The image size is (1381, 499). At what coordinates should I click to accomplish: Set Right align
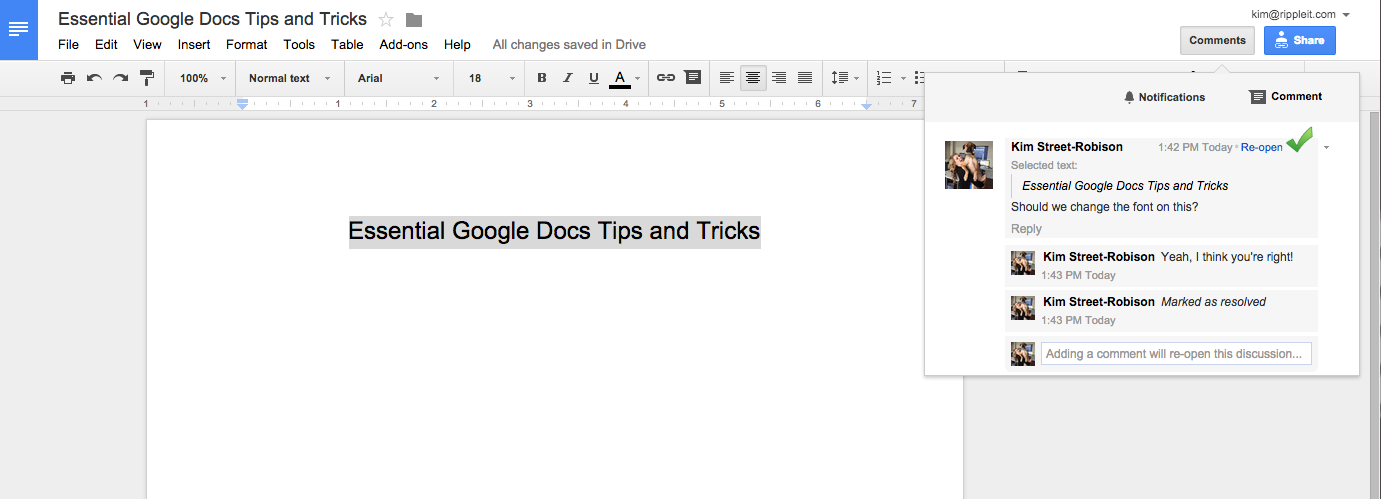coord(779,78)
